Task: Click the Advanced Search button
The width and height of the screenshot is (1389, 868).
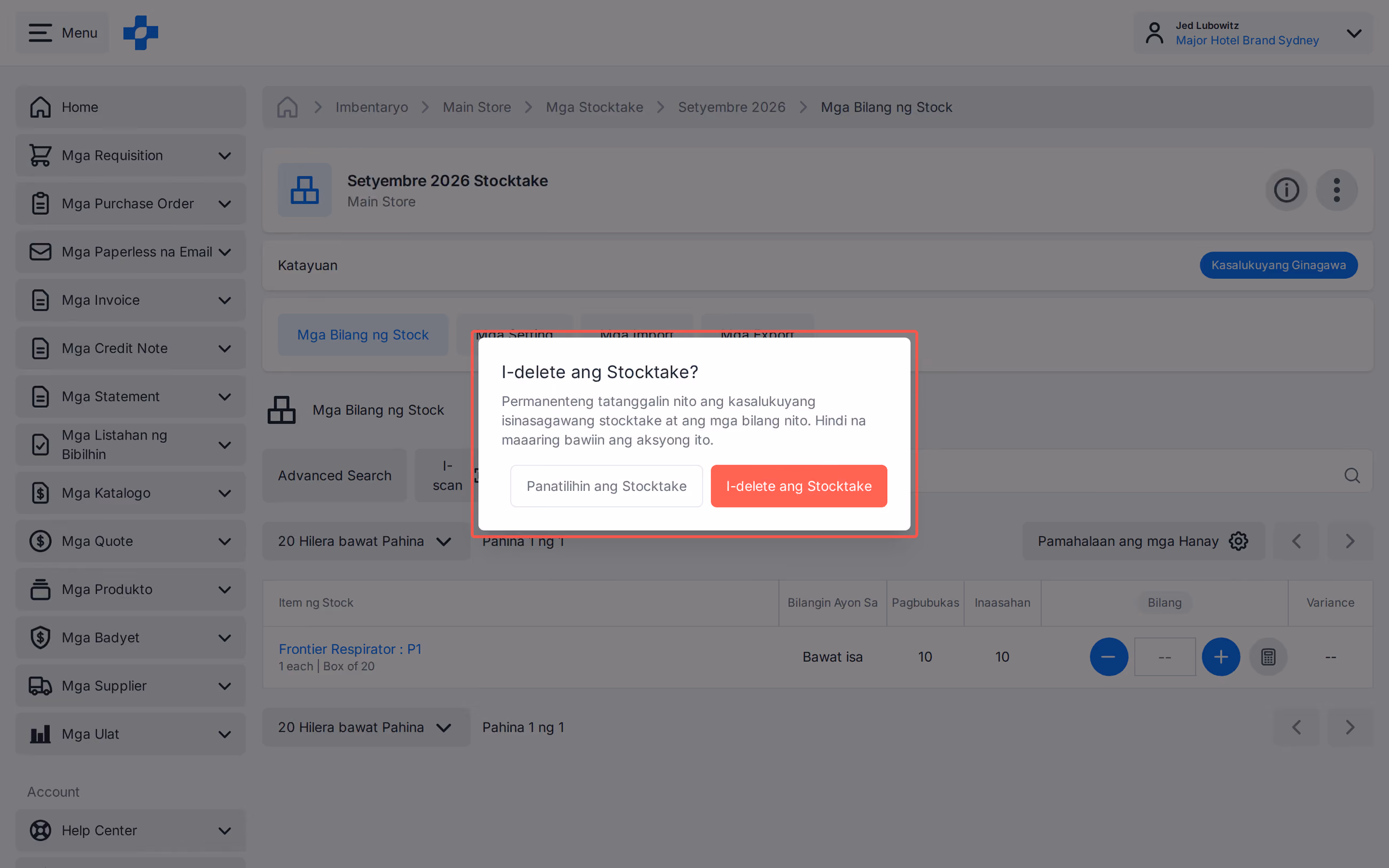Action: [x=334, y=475]
